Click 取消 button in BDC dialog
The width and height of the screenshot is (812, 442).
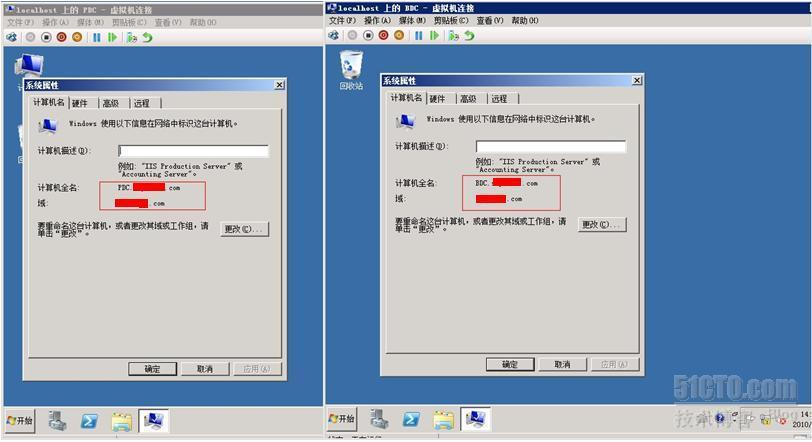point(562,364)
